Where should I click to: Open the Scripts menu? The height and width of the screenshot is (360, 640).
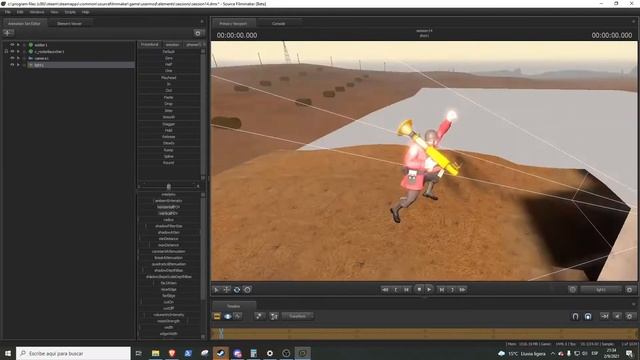point(70,12)
